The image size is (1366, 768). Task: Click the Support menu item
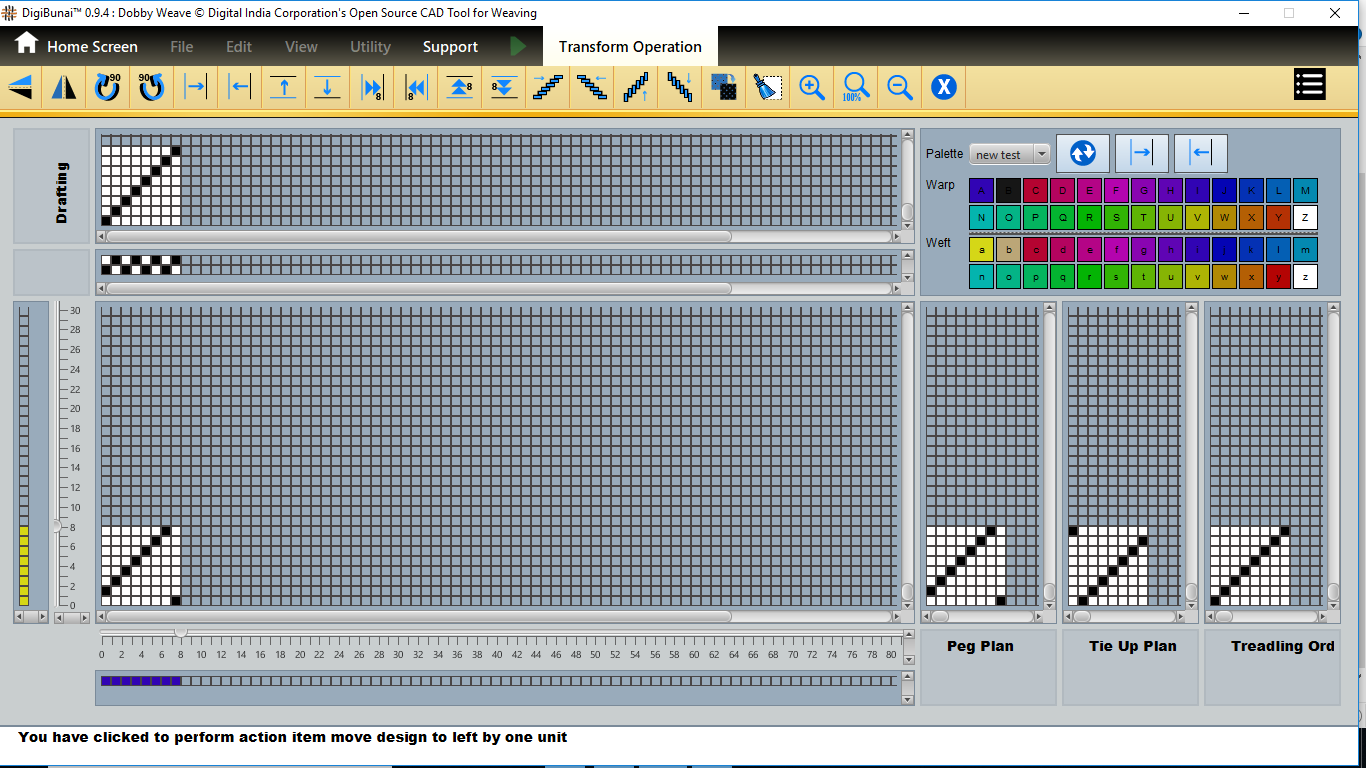point(450,47)
